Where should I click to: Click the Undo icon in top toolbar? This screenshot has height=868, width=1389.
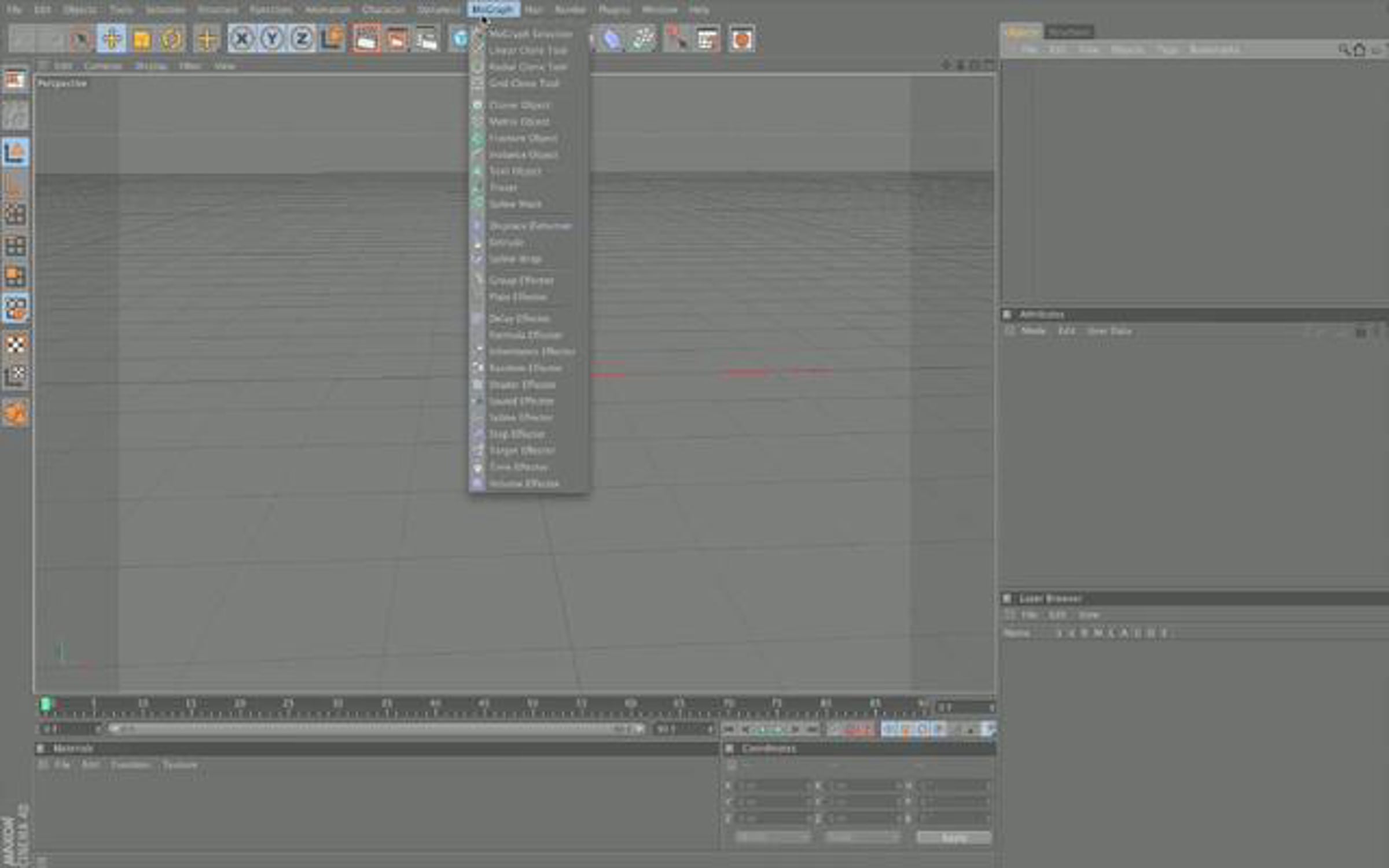pyautogui.click(x=23, y=39)
